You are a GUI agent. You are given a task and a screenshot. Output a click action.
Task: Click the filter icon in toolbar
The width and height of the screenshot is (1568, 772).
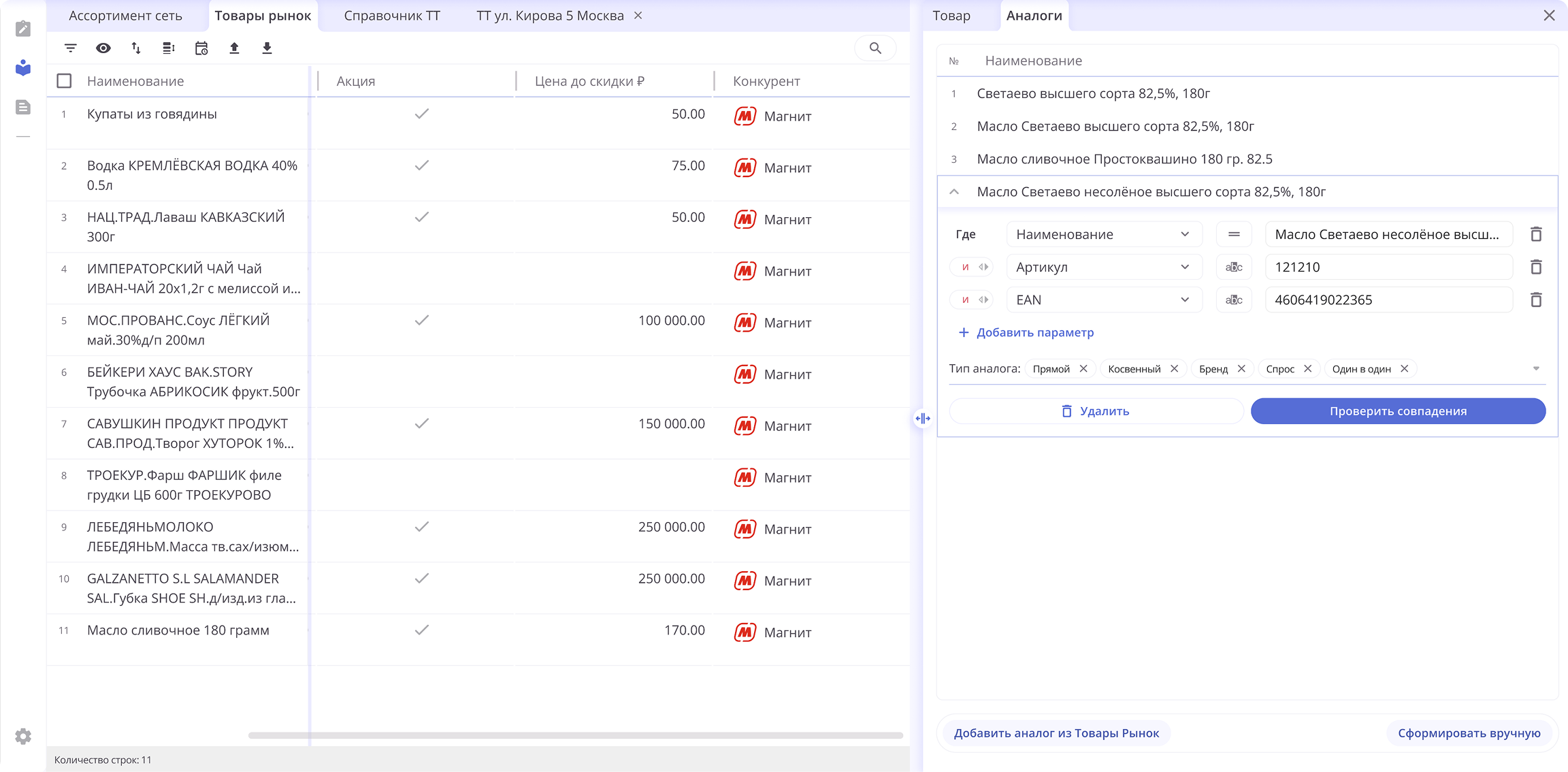click(70, 48)
